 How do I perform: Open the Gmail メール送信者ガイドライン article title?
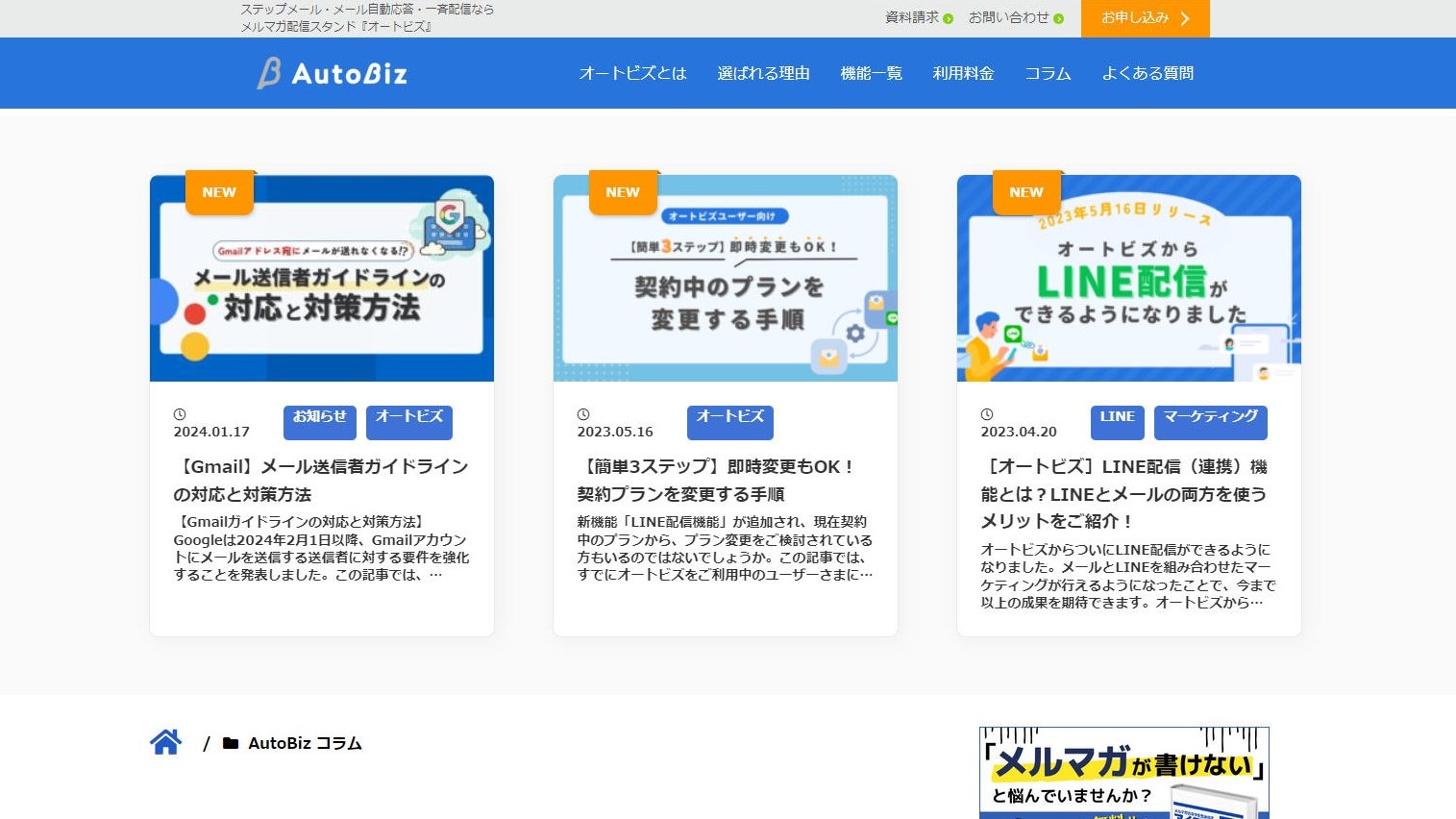point(321,480)
